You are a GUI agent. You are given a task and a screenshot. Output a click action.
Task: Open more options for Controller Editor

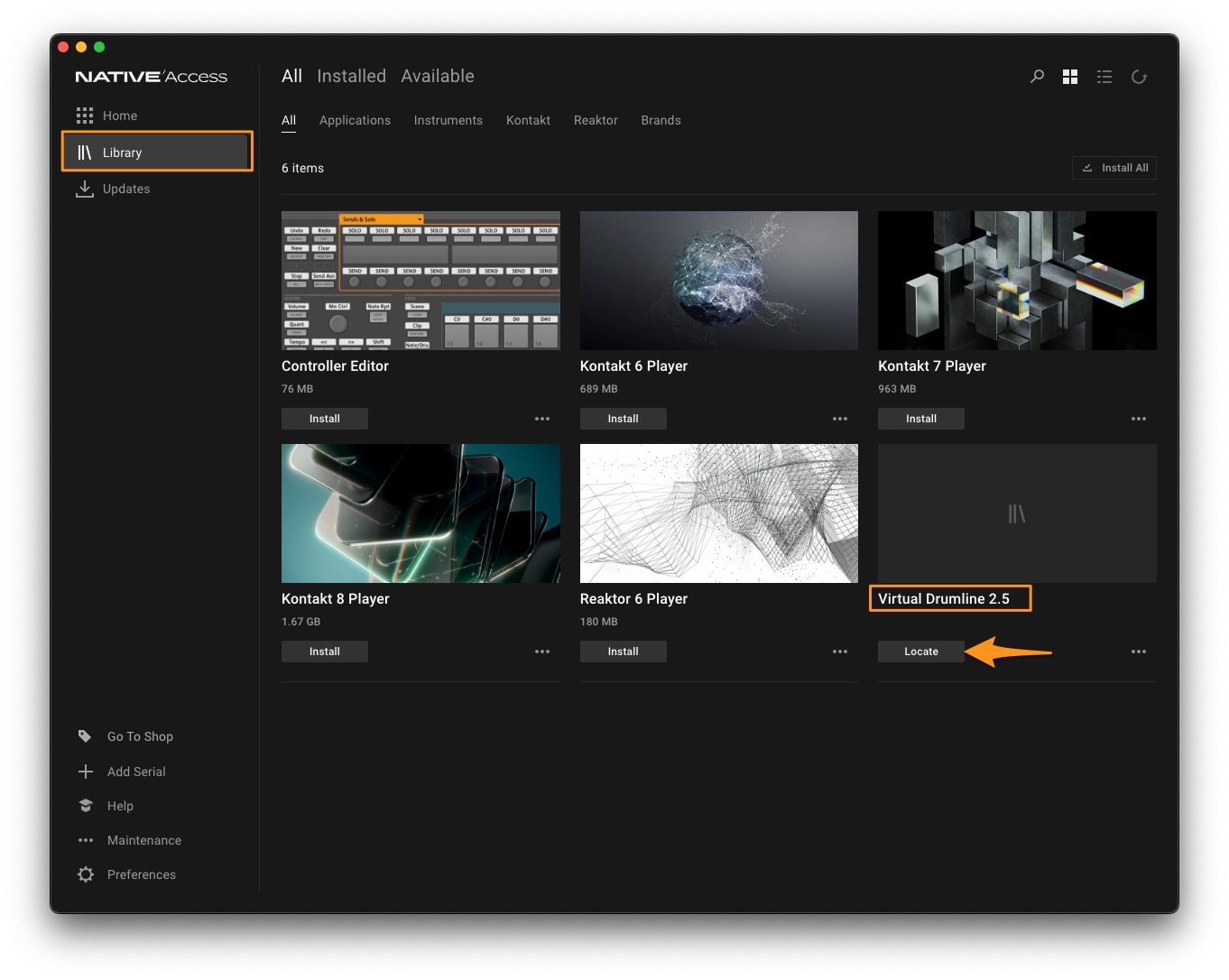point(542,419)
